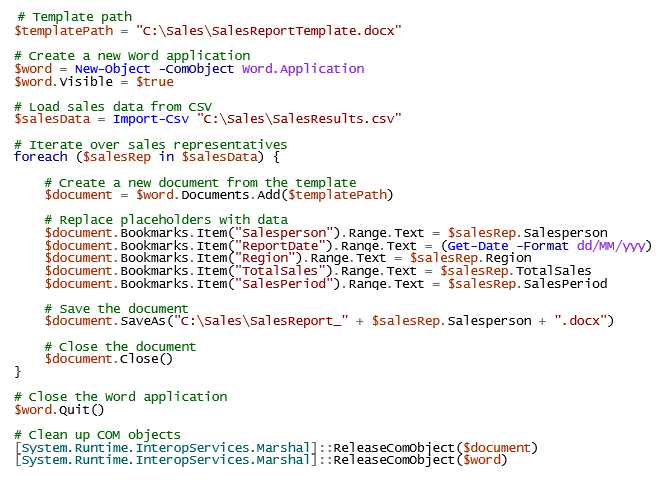Click the -ComObject parameter
667x480 pixels.
click(x=196, y=69)
